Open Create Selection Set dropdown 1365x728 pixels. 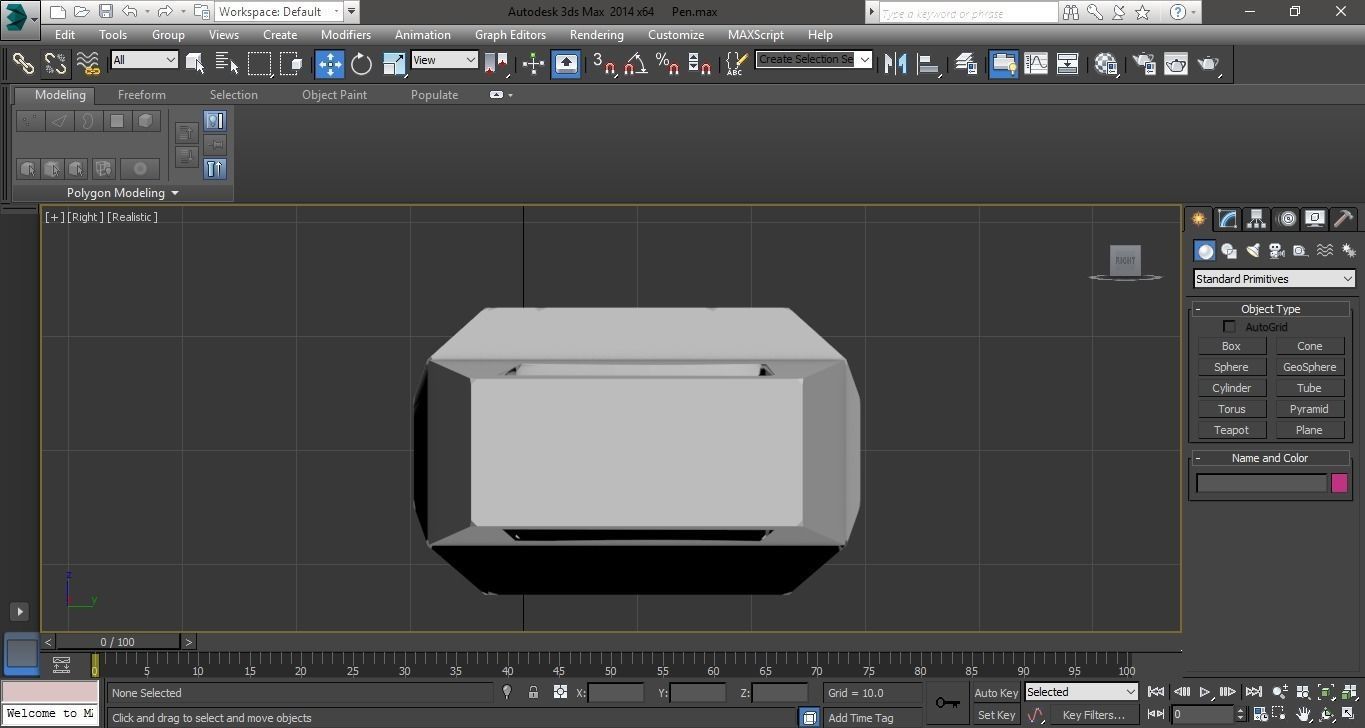(814, 59)
